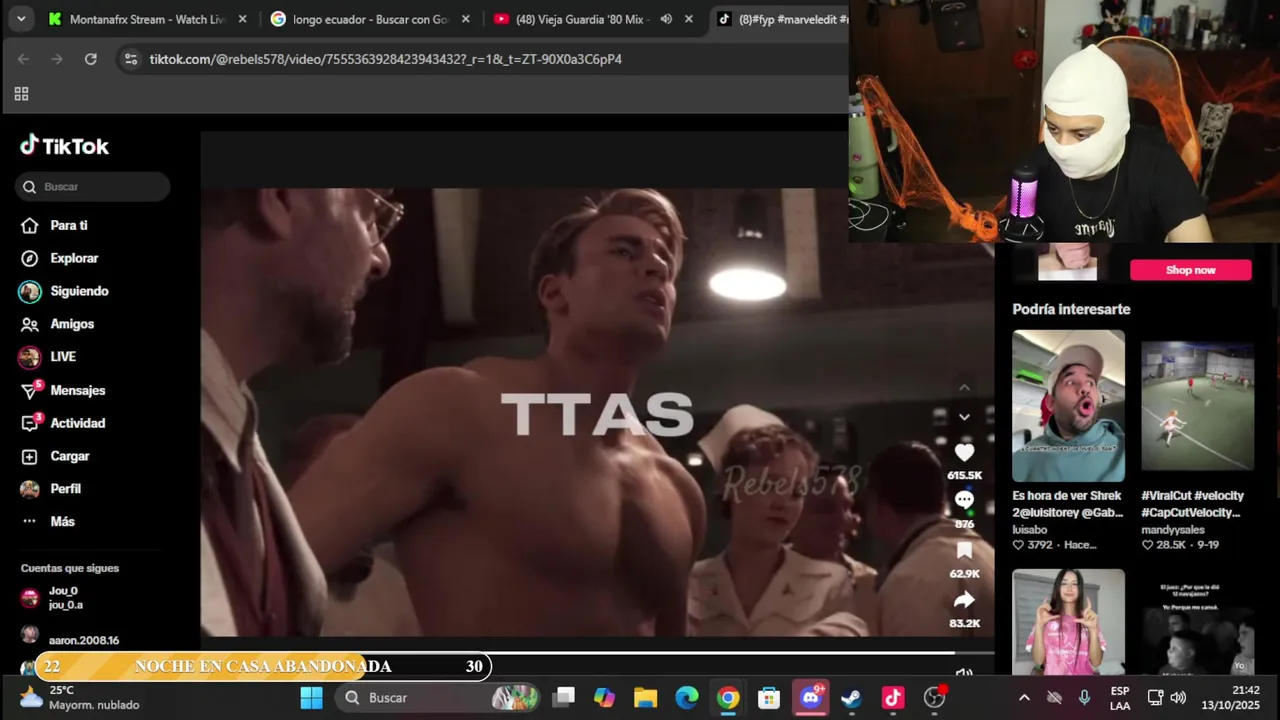
Task: Reload the TikTok page
Action: pyautogui.click(x=90, y=59)
